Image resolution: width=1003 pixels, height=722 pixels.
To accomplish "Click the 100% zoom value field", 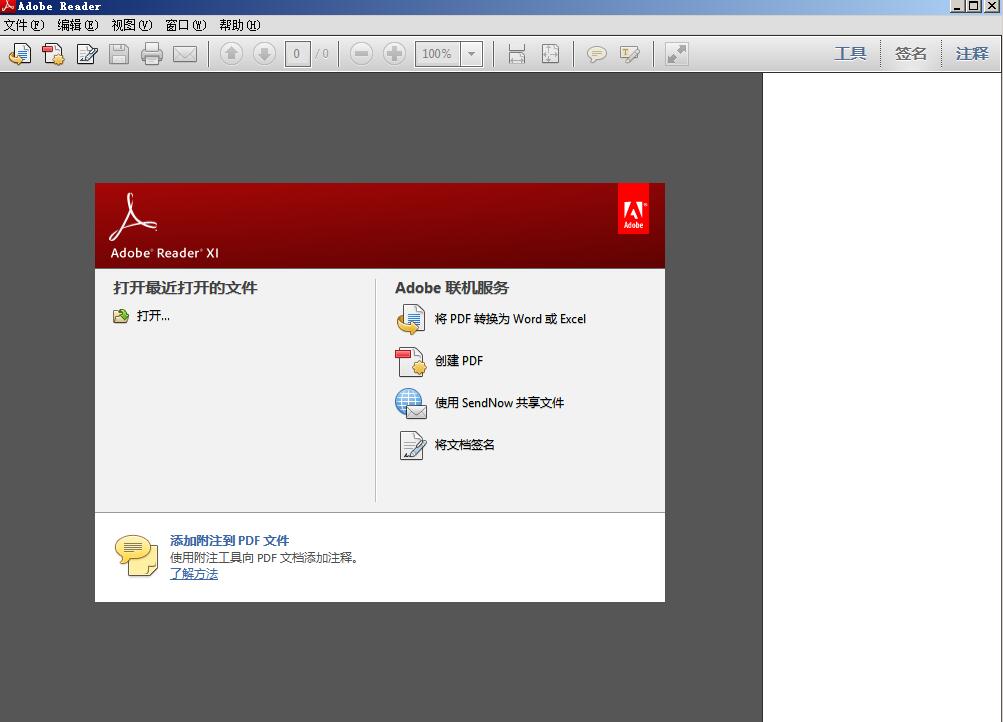I will (438, 54).
